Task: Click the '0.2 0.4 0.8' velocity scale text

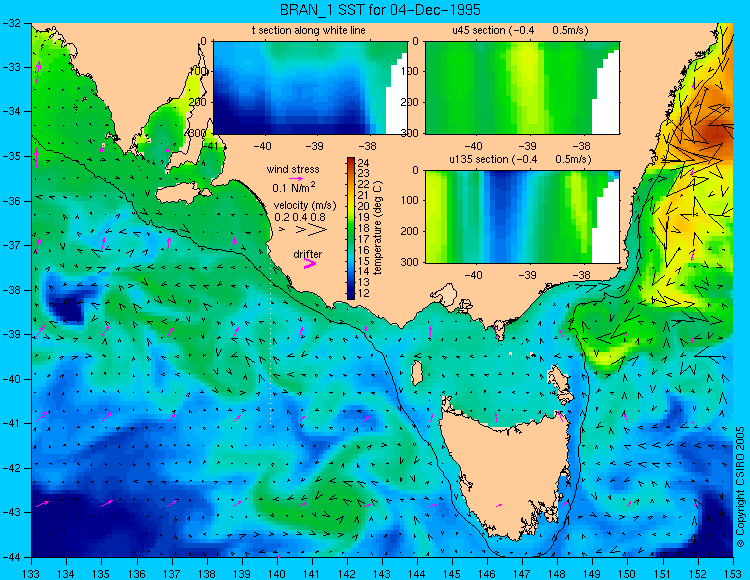Action: [300, 217]
